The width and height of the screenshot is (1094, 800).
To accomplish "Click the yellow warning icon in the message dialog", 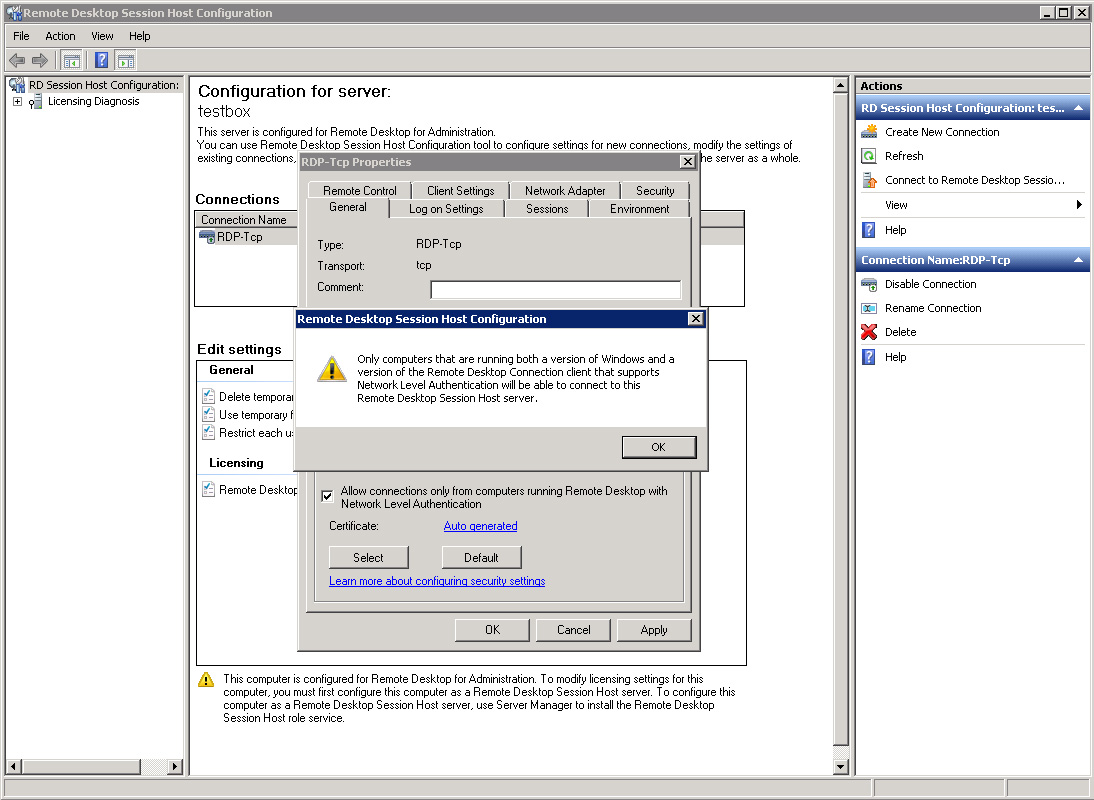I will [x=332, y=369].
